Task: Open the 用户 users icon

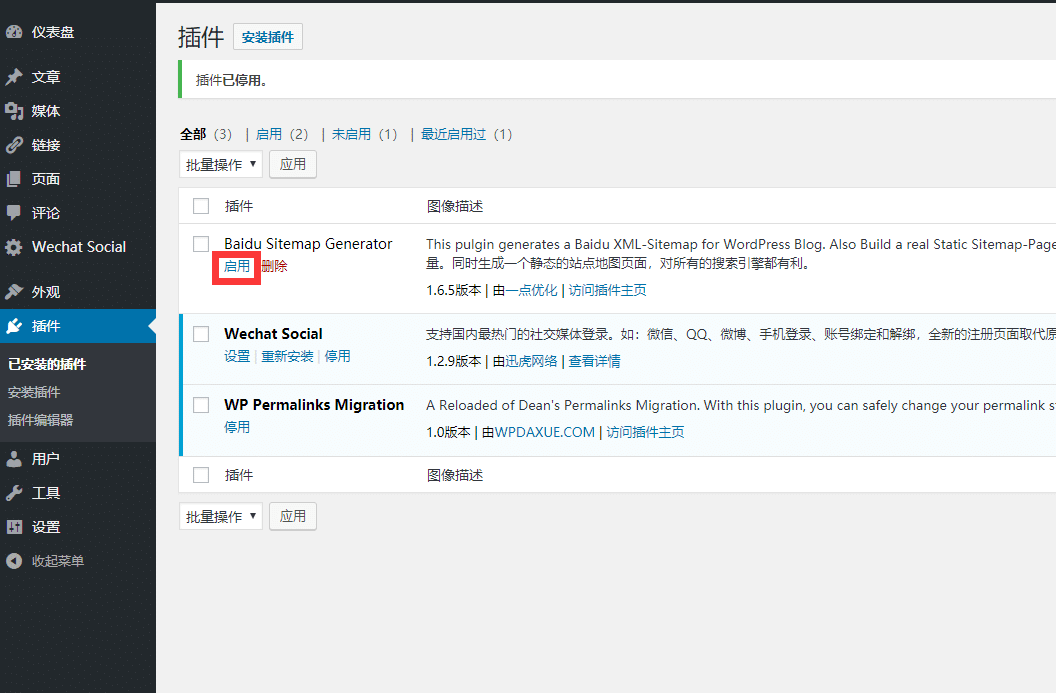Action: click(x=15, y=458)
